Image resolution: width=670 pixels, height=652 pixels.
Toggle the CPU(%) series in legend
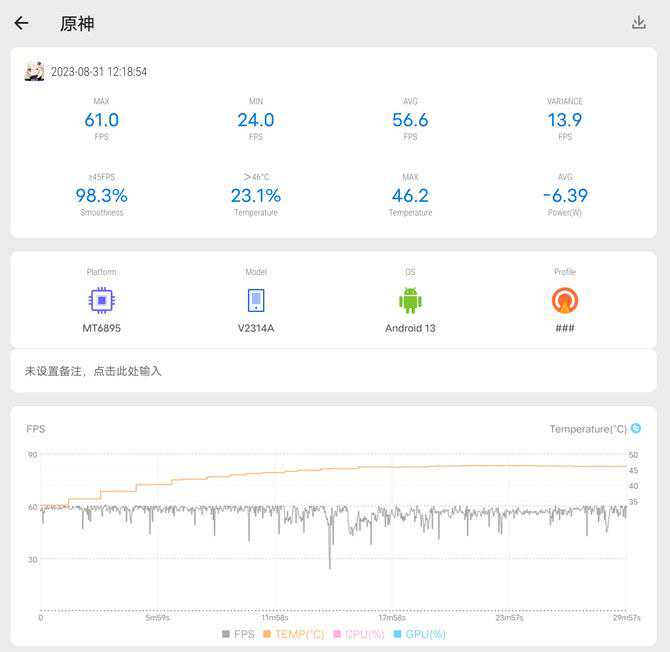359,634
